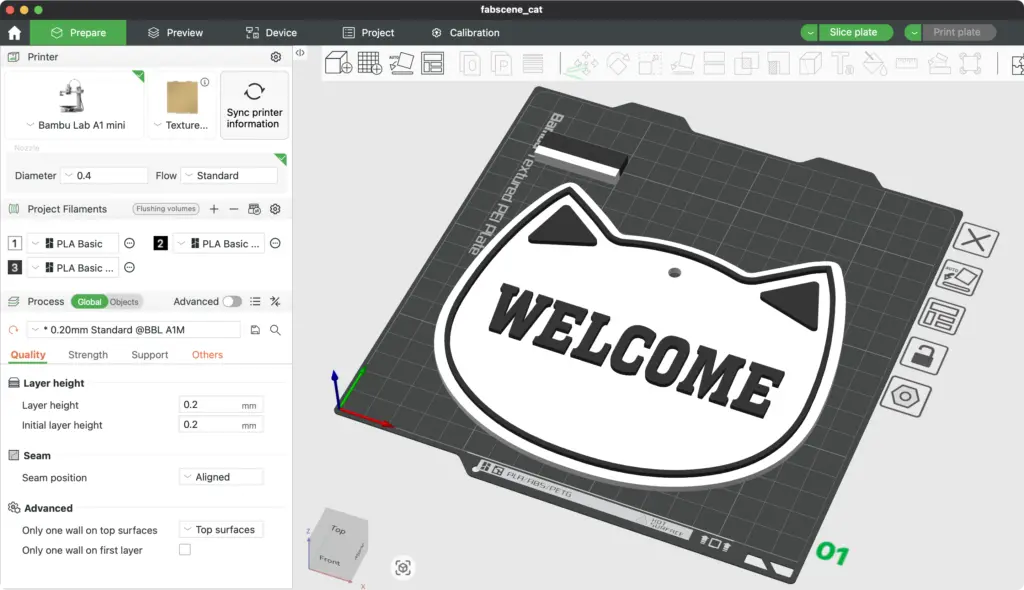Open the 0.20mm Standard preset dropdown
This screenshot has height=590, width=1024.
point(134,330)
